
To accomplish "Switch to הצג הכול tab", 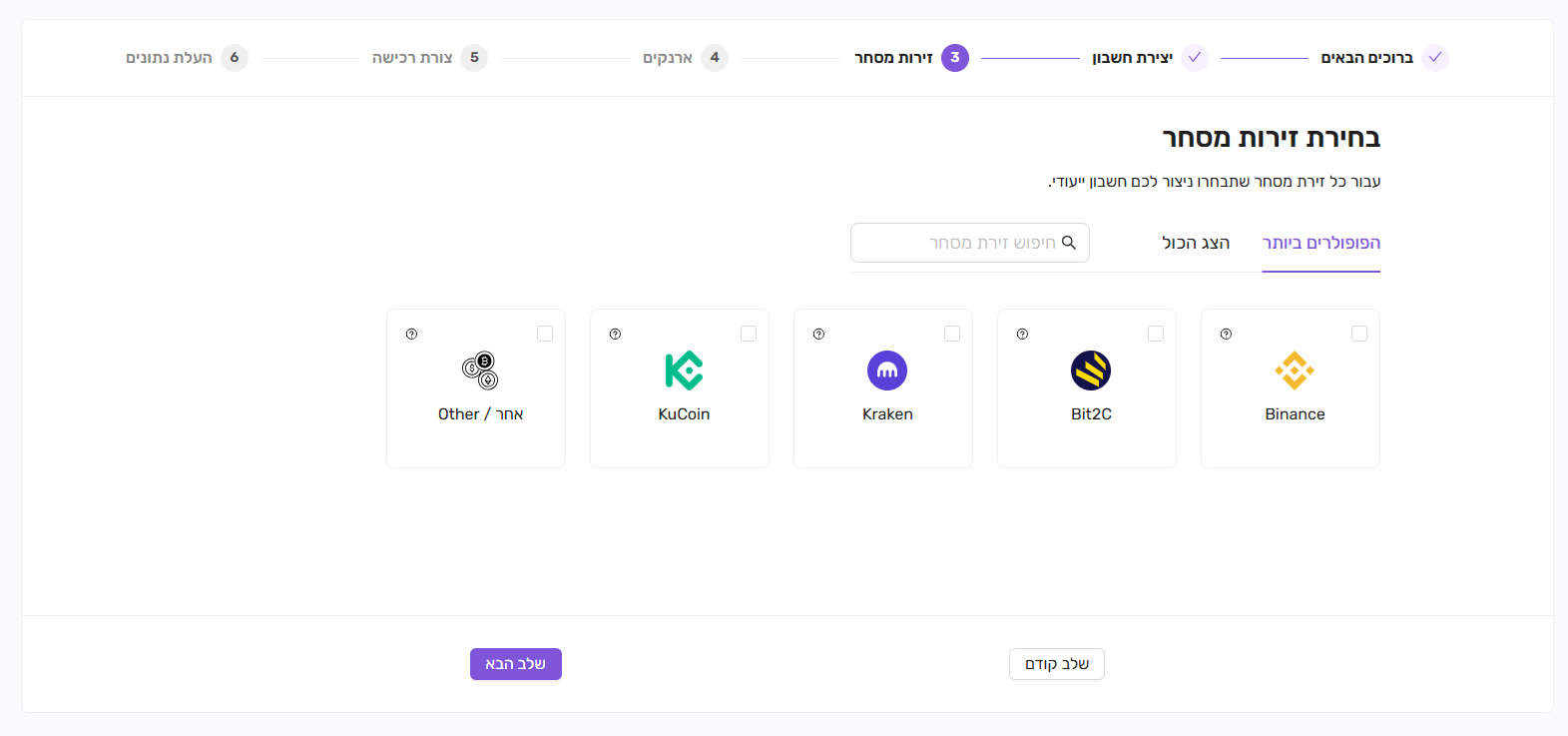I will (1196, 244).
